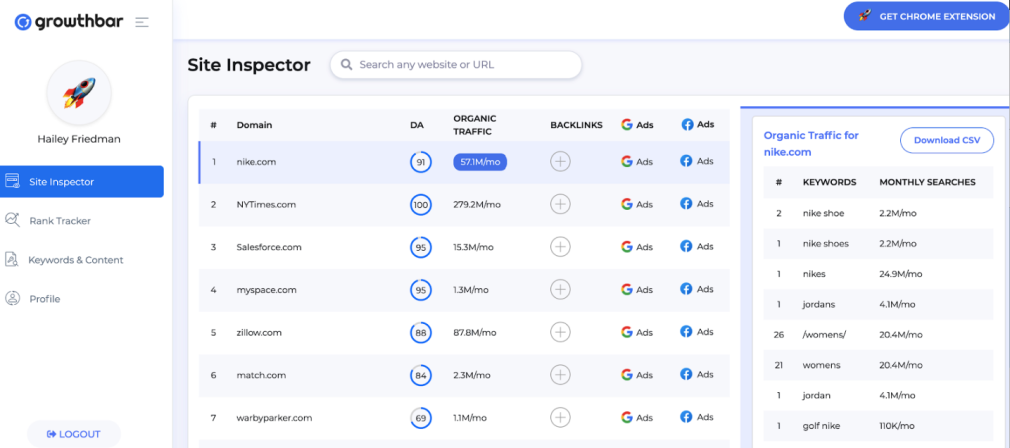Select the match.com domain row
The width and height of the screenshot is (1010, 448).
pos(464,375)
